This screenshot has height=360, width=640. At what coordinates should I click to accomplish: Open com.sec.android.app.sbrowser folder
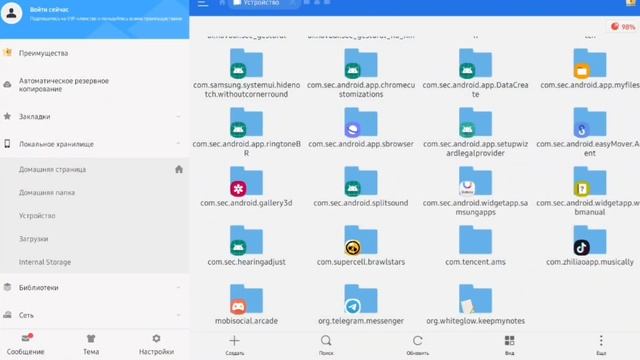pyautogui.click(x=361, y=127)
